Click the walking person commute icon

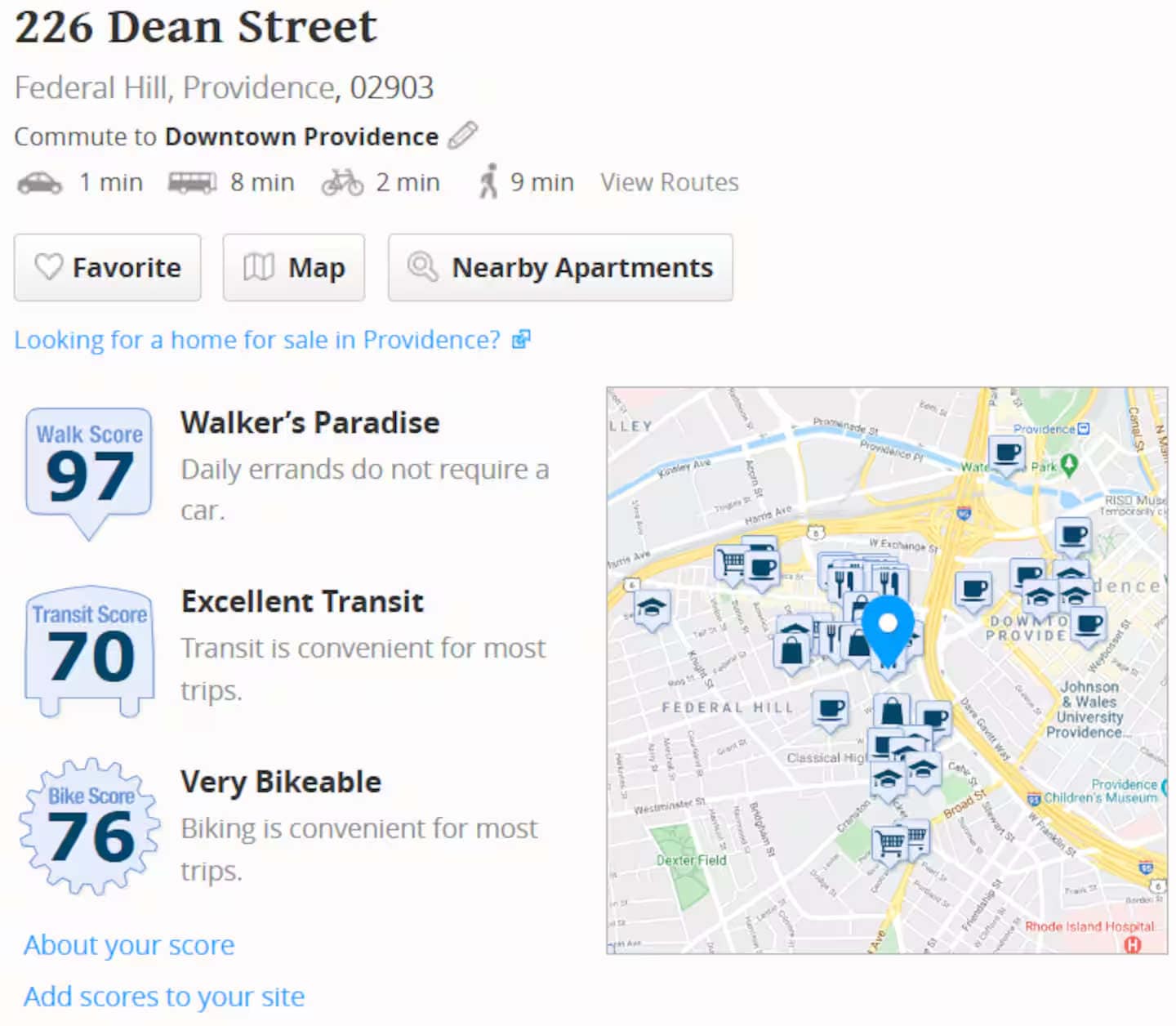(488, 182)
